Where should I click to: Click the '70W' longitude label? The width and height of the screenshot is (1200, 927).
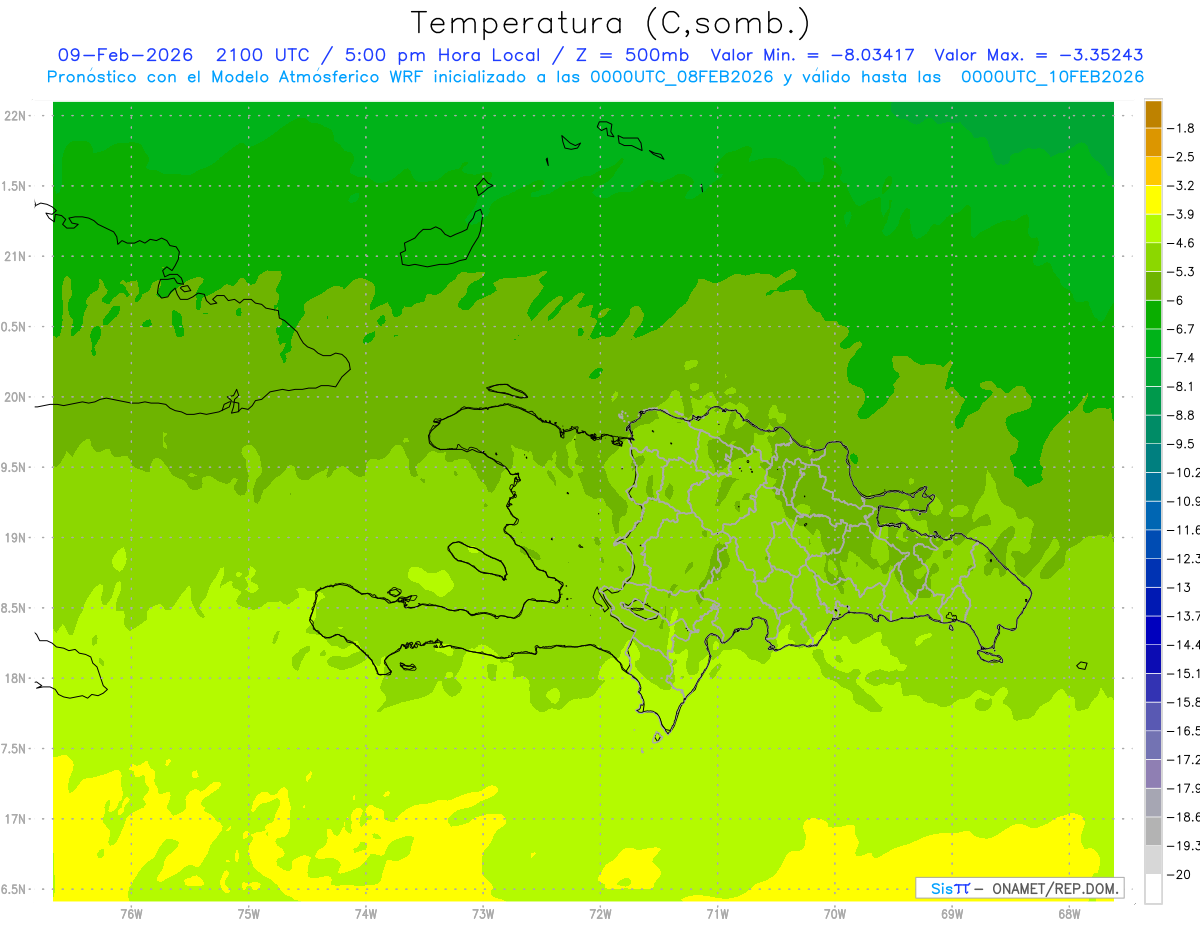835,913
